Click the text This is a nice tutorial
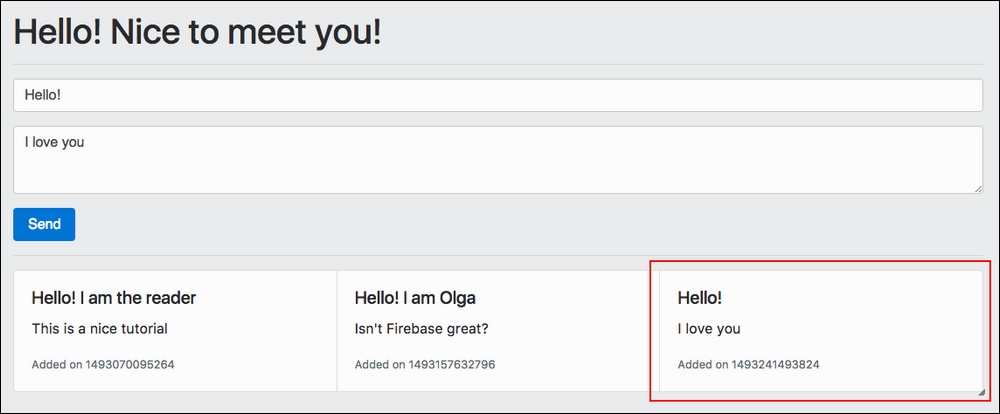1000x414 pixels. click(x=99, y=329)
